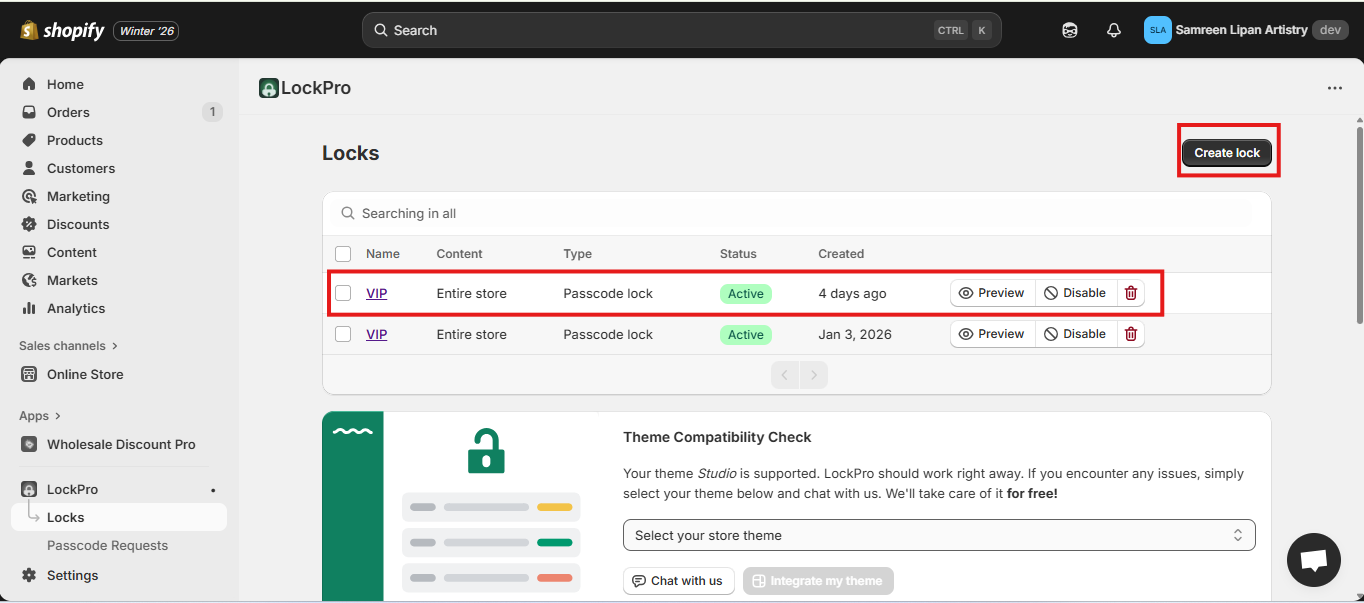Click the three-dot more options icon
This screenshot has width=1364, height=603.
point(1335,88)
